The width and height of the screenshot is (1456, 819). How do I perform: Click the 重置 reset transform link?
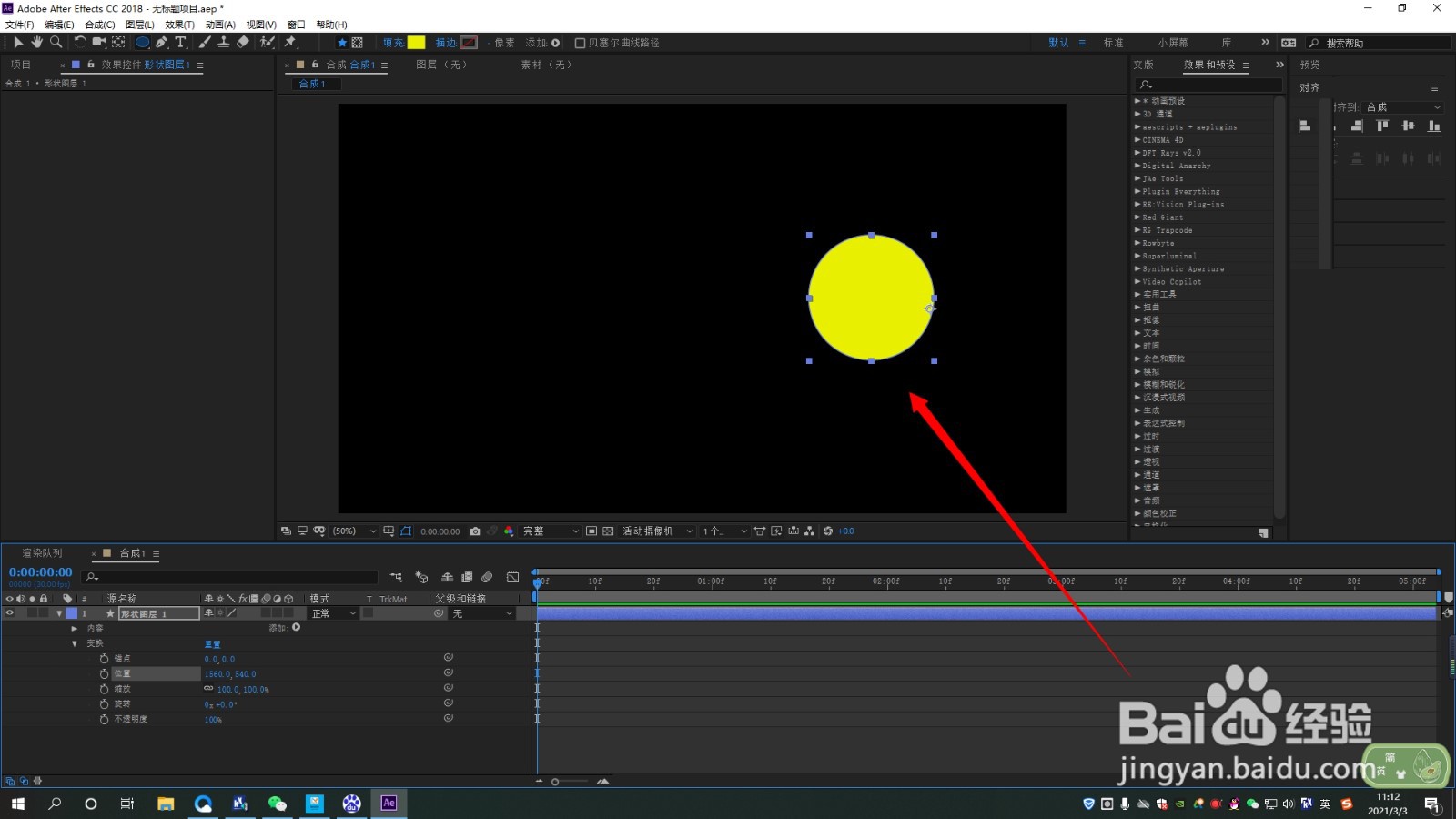[x=212, y=644]
